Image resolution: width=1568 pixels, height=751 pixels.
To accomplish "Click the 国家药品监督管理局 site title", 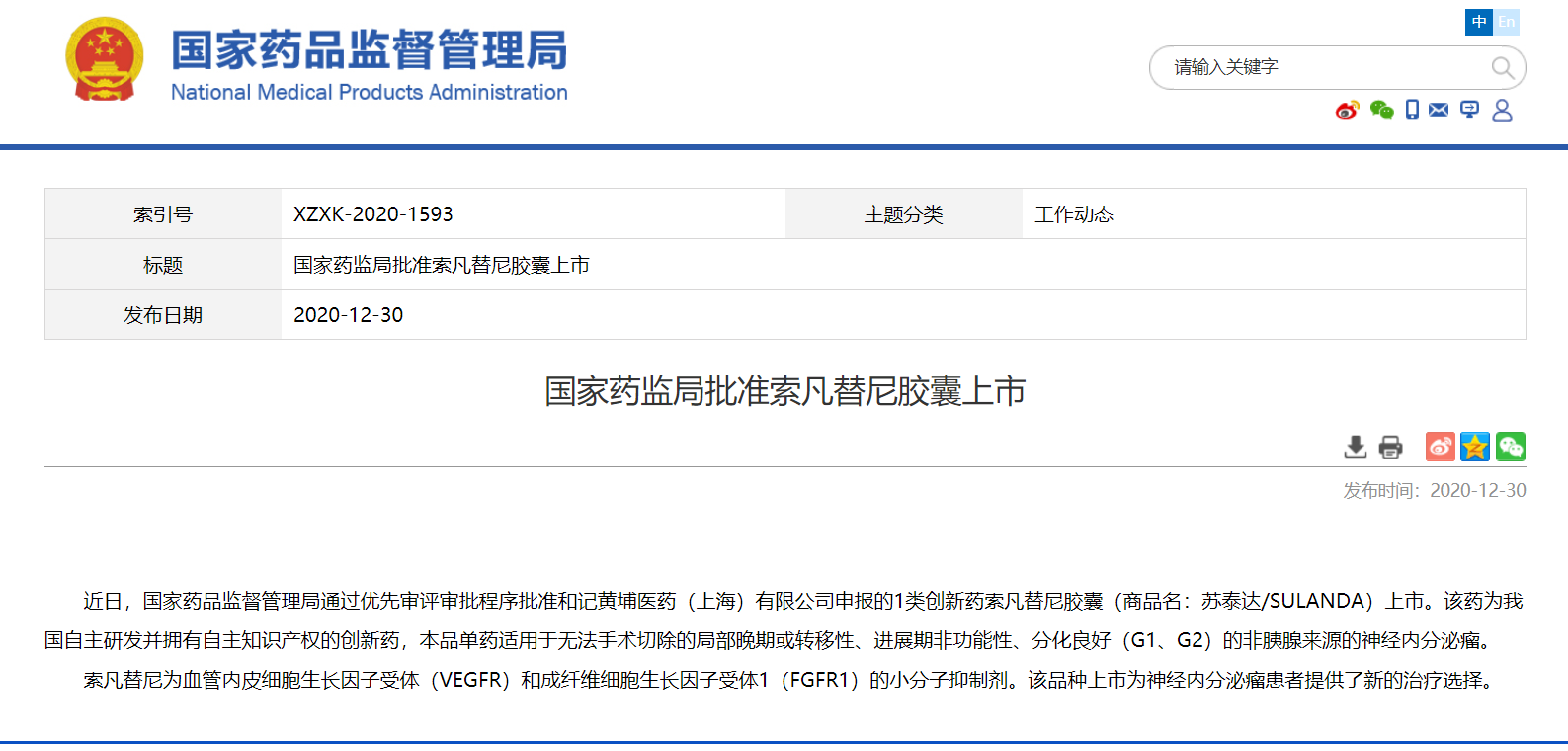I will tap(369, 50).
